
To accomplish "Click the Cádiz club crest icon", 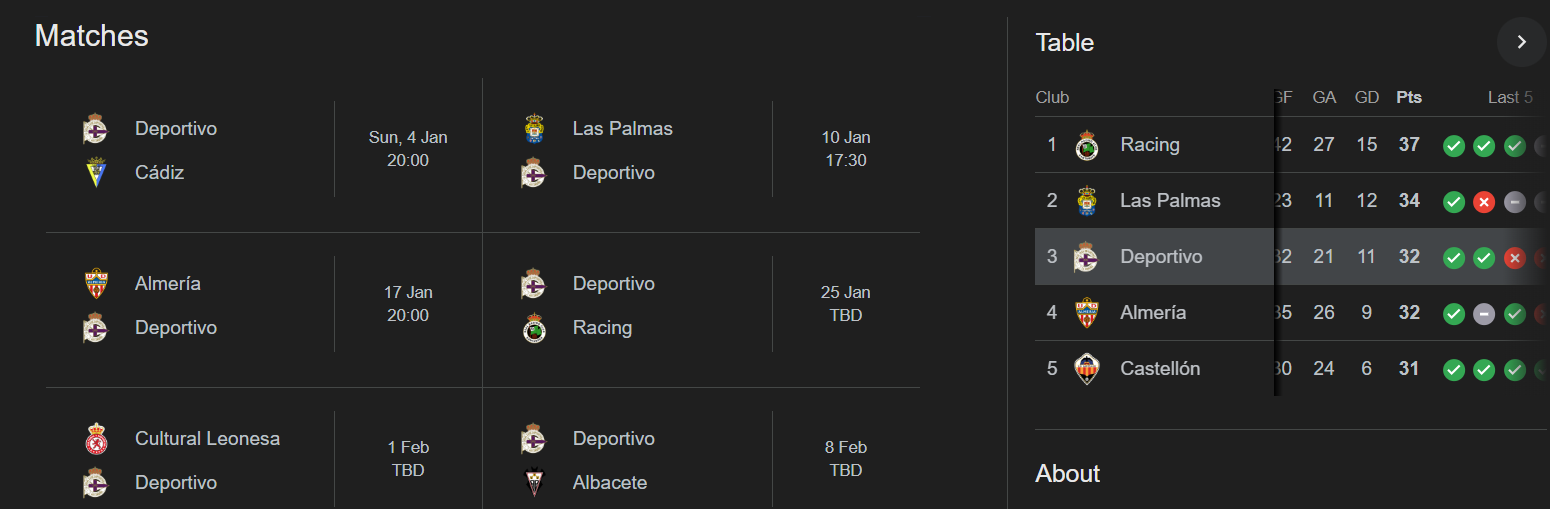I will [95, 172].
